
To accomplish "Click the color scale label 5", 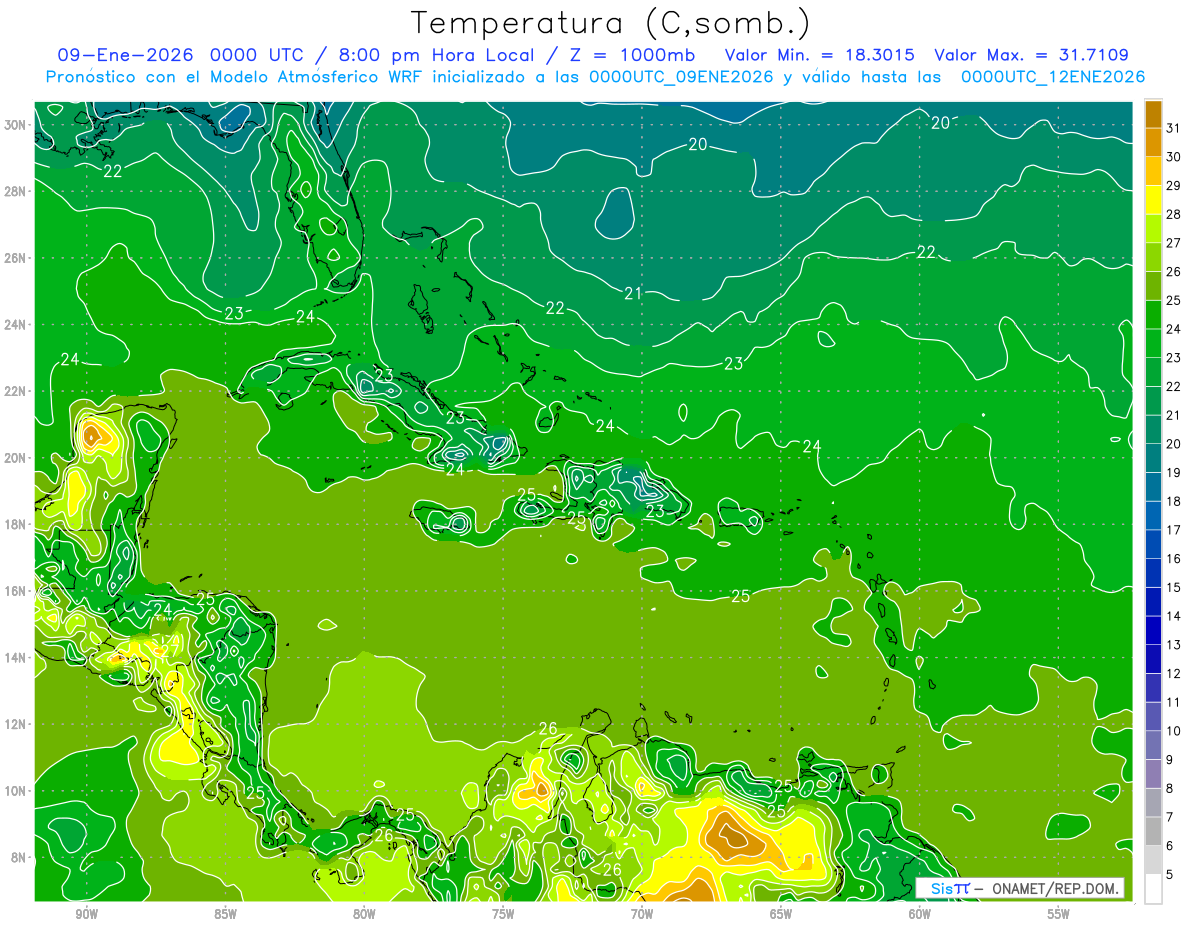I will (1171, 874).
